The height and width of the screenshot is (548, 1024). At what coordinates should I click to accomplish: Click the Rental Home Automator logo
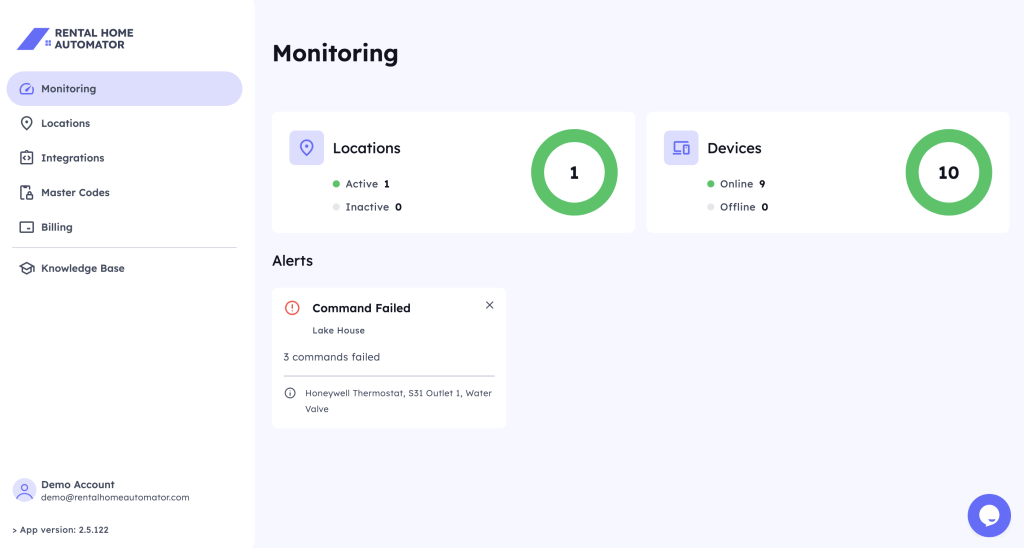76,39
